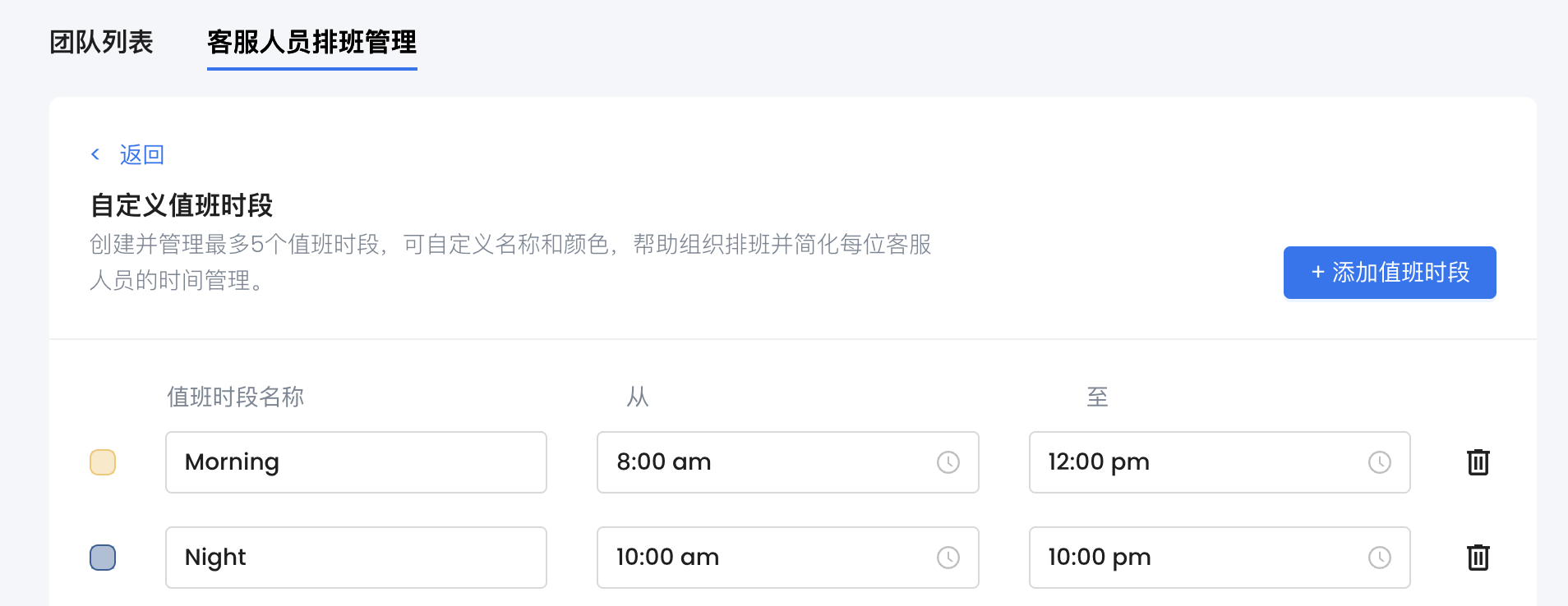Delete the Morning shift with the trash icon

coord(1478,462)
